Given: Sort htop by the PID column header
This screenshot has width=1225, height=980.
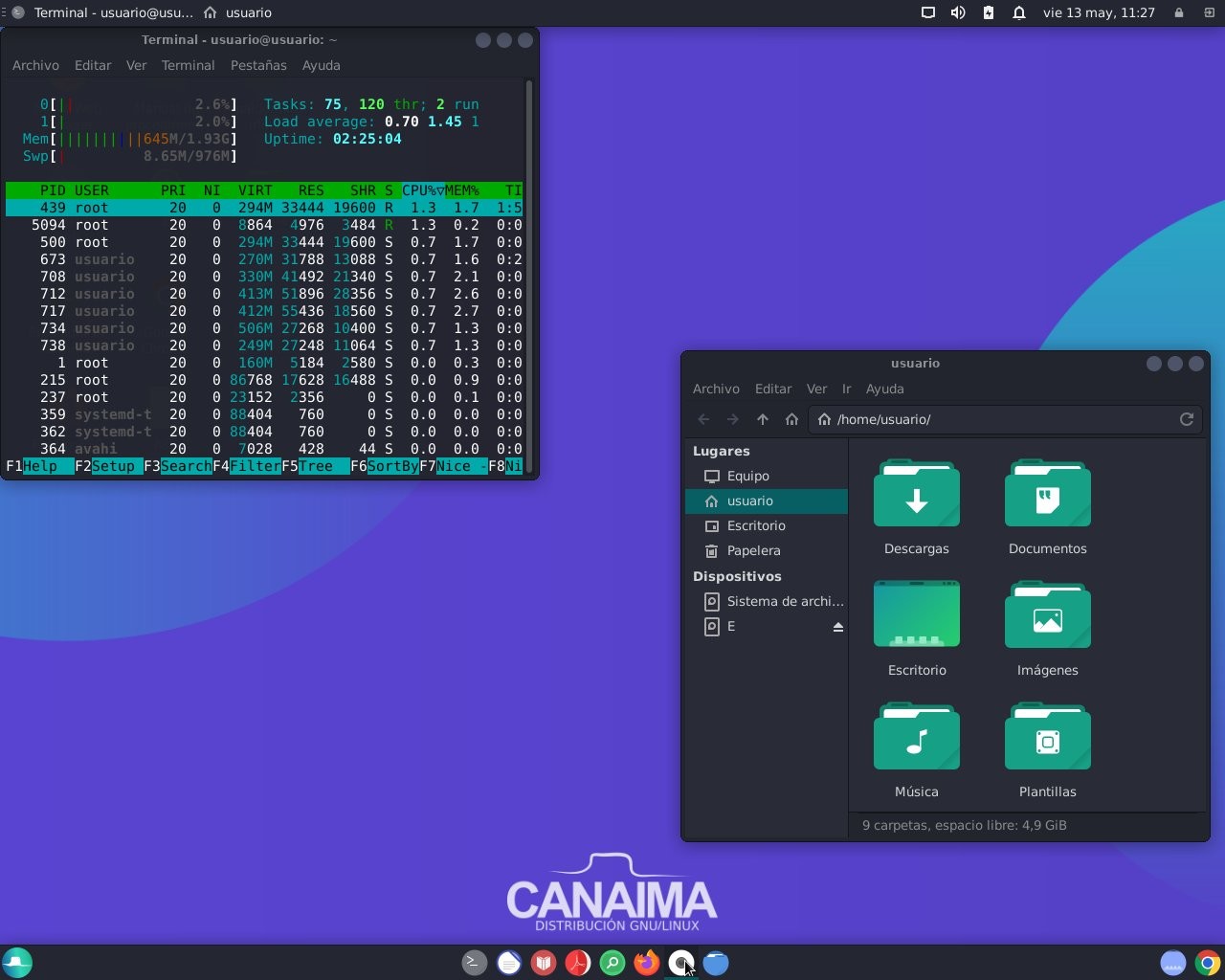Looking at the screenshot, I should tap(53, 190).
